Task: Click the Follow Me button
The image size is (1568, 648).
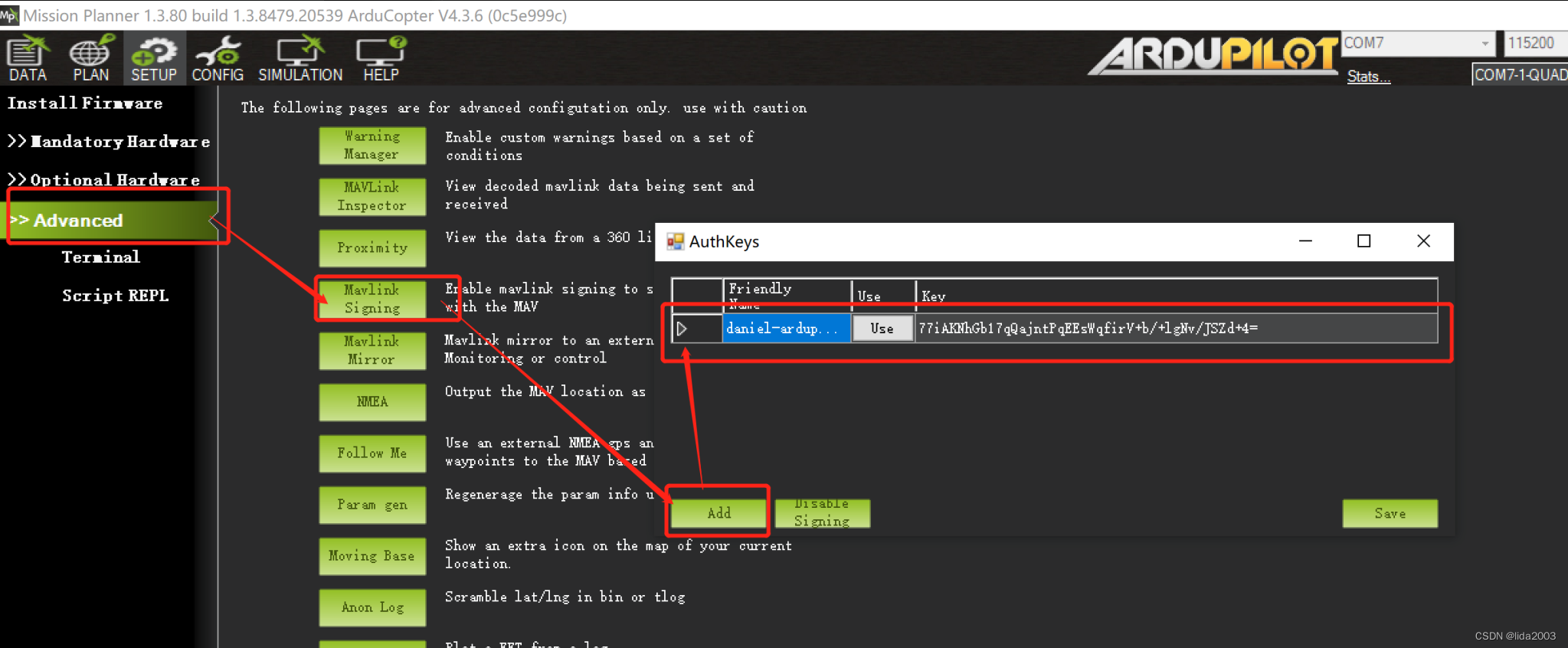Action: (372, 453)
